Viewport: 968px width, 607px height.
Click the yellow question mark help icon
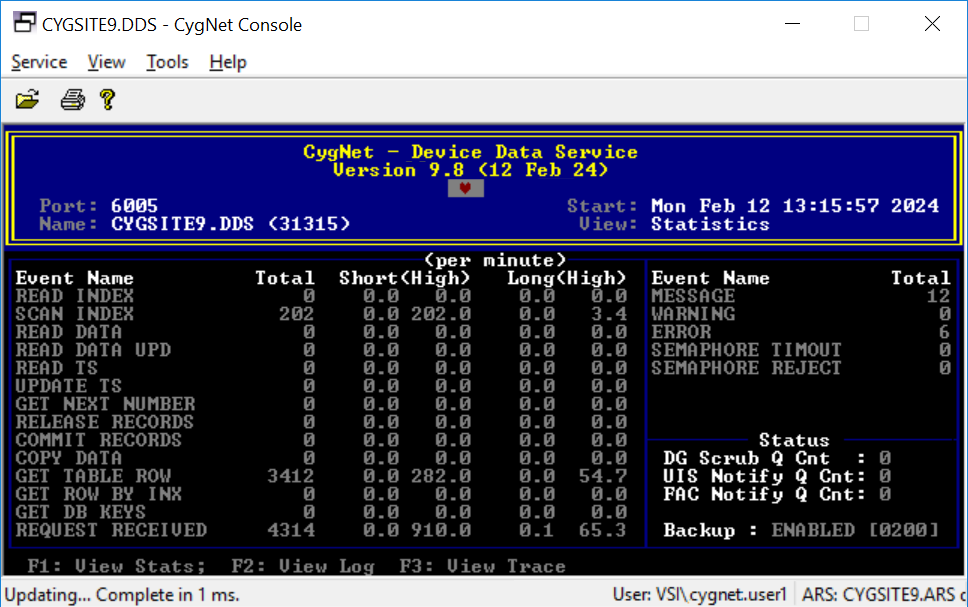(107, 99)
